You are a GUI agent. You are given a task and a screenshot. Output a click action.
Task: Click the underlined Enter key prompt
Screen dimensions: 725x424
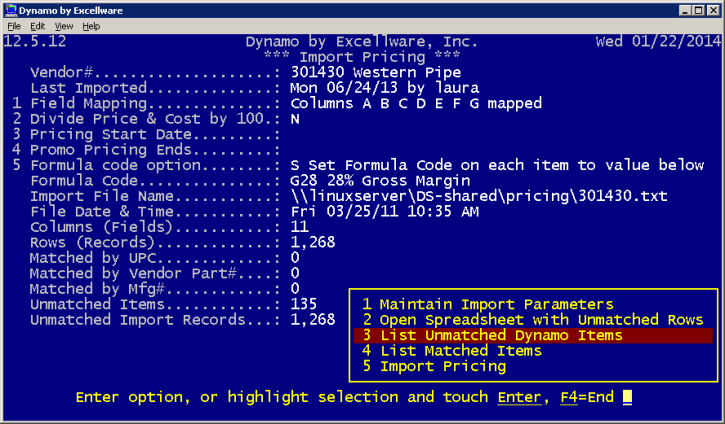[519, 397]
